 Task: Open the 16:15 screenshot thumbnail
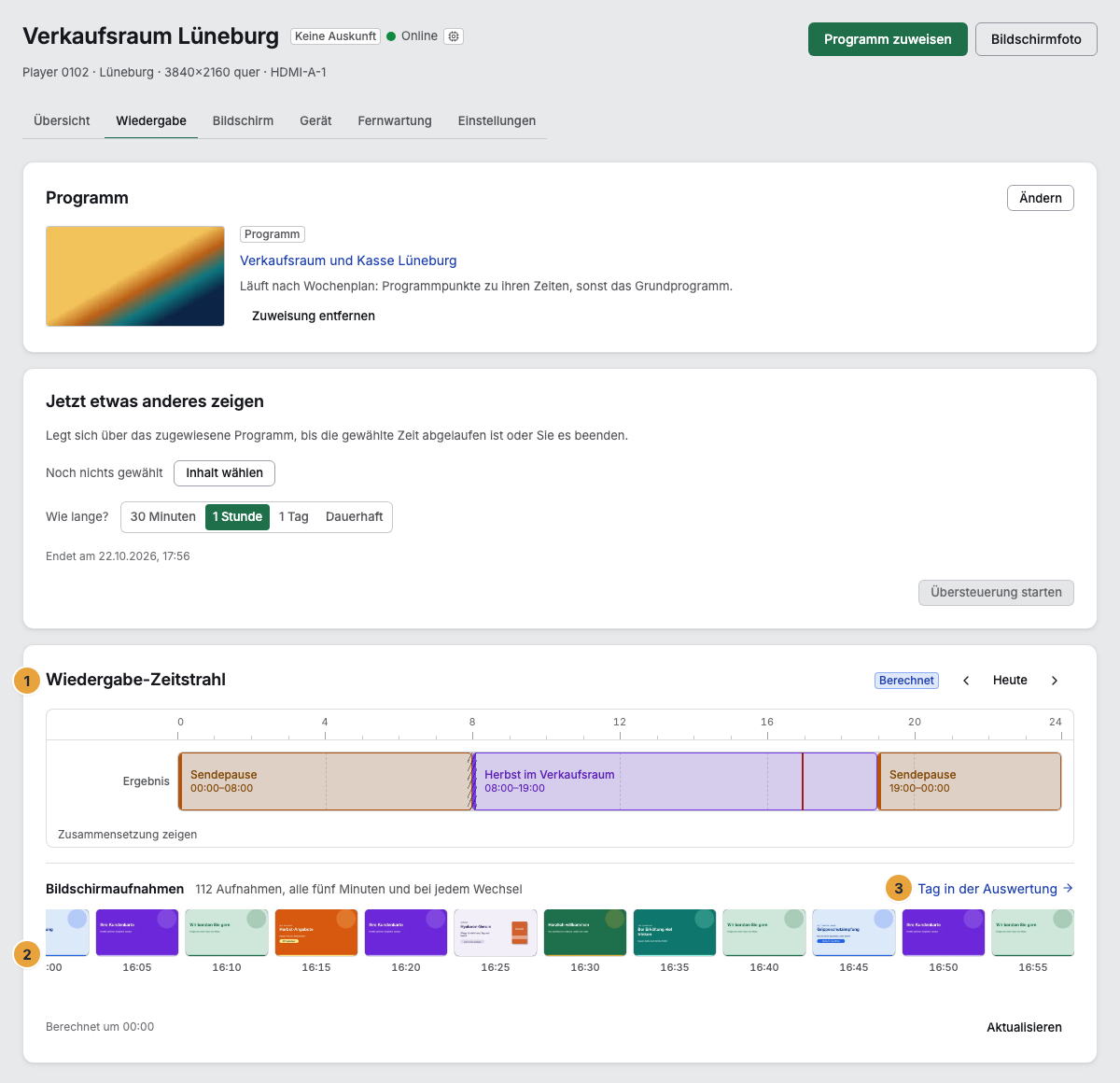point(316,933)
